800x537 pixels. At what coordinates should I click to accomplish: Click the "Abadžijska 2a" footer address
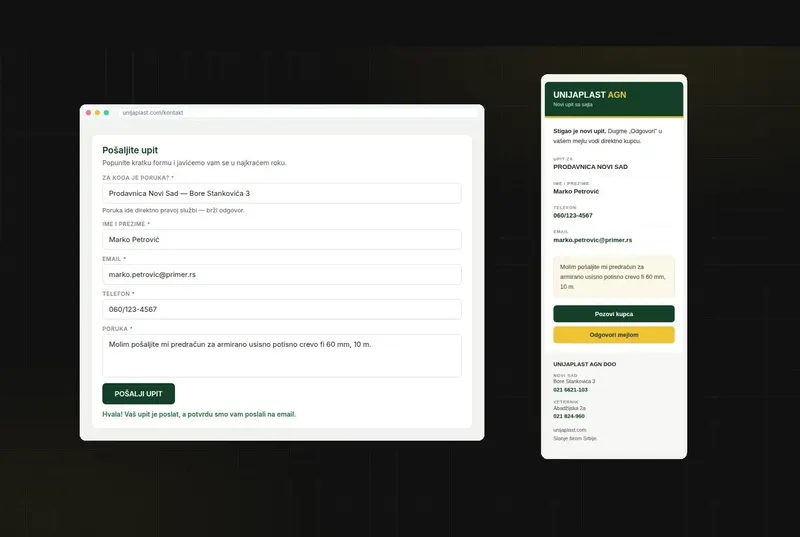pos(569,408)
